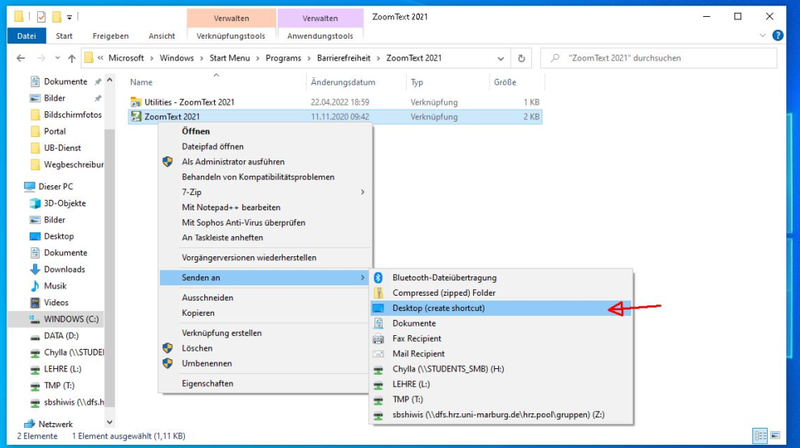Screen dimensions: 800x448
Task: Open the Verknüpfungstools tab
Action: pos(231,36)
